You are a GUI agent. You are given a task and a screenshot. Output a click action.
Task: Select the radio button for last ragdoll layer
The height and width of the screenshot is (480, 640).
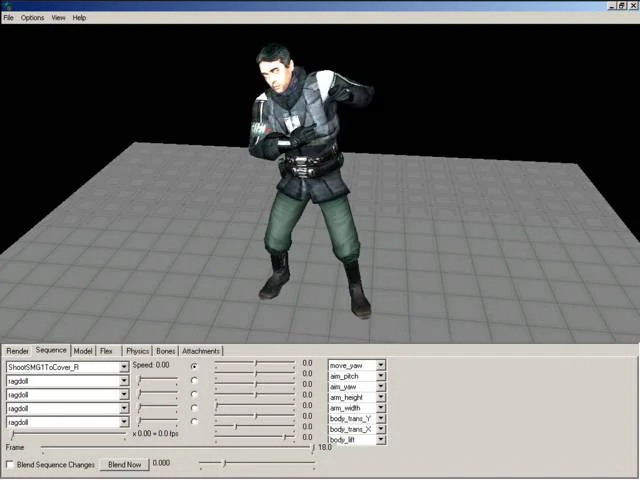(x=194, y=421)
